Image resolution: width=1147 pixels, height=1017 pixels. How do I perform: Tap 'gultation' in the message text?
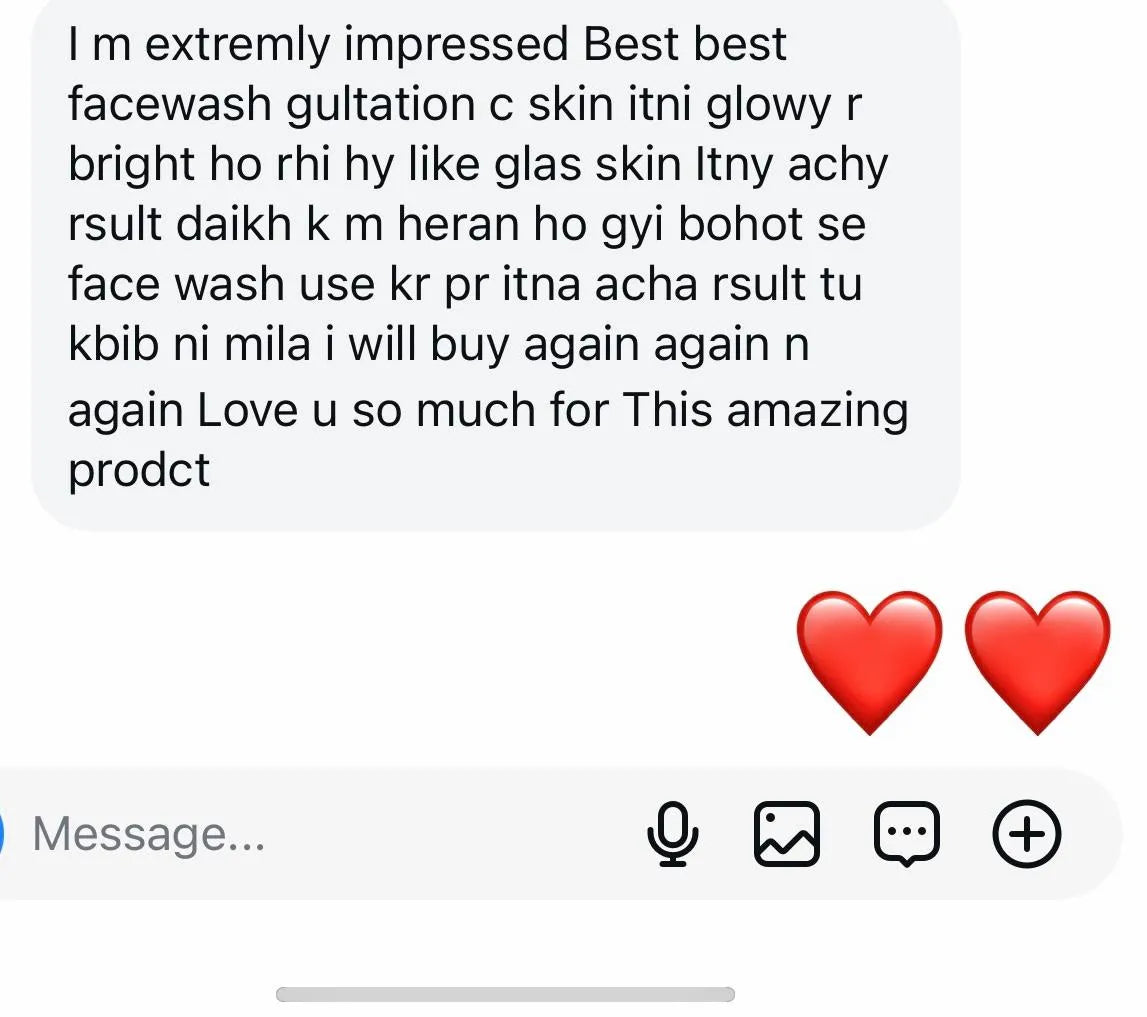point(380,106)
